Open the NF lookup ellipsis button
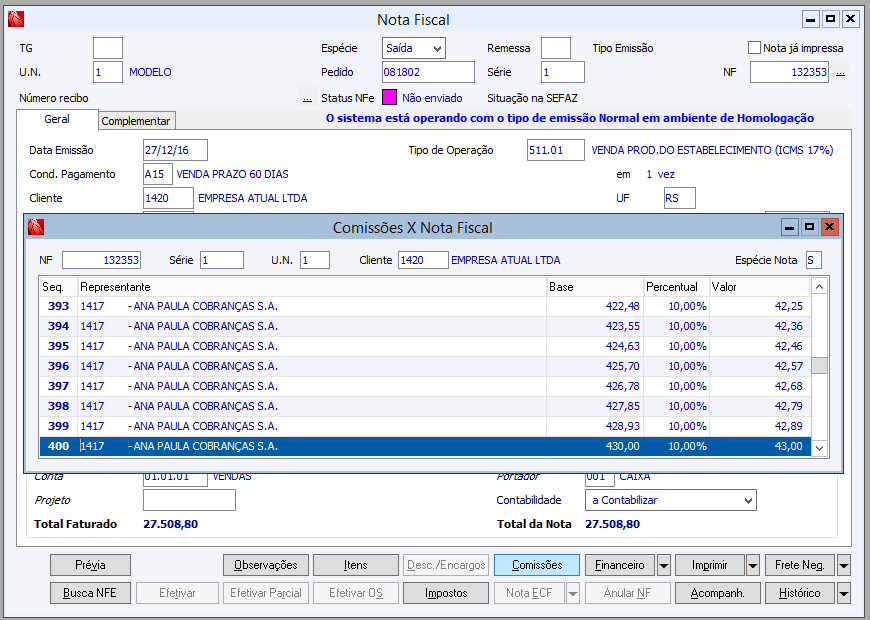Viewport: 870px width, 620px height. pos(841,72)
